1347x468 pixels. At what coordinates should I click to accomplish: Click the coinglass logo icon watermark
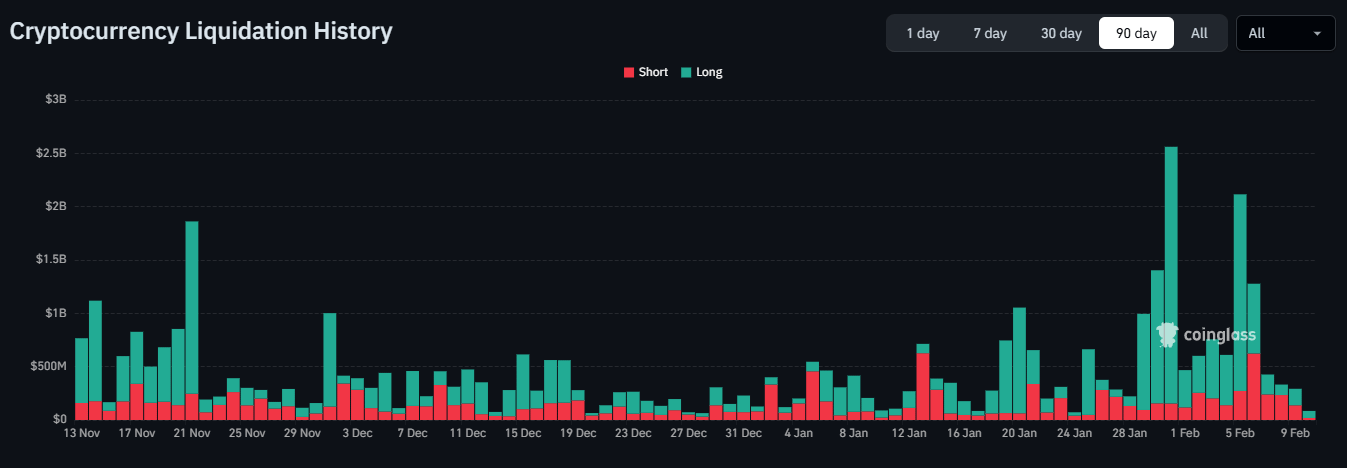coord(1167,334)
